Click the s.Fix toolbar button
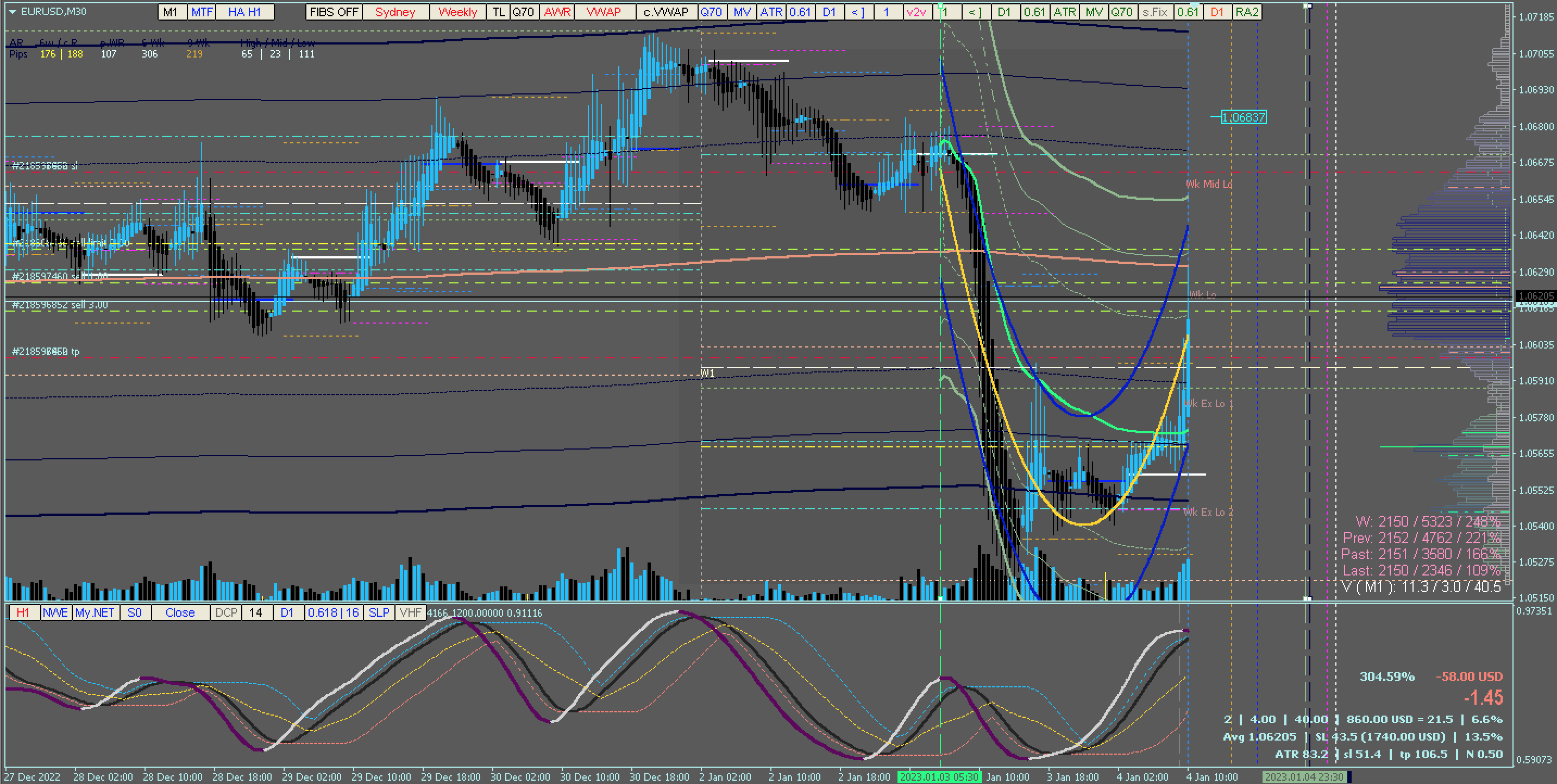 click(x=1154, y=12)
